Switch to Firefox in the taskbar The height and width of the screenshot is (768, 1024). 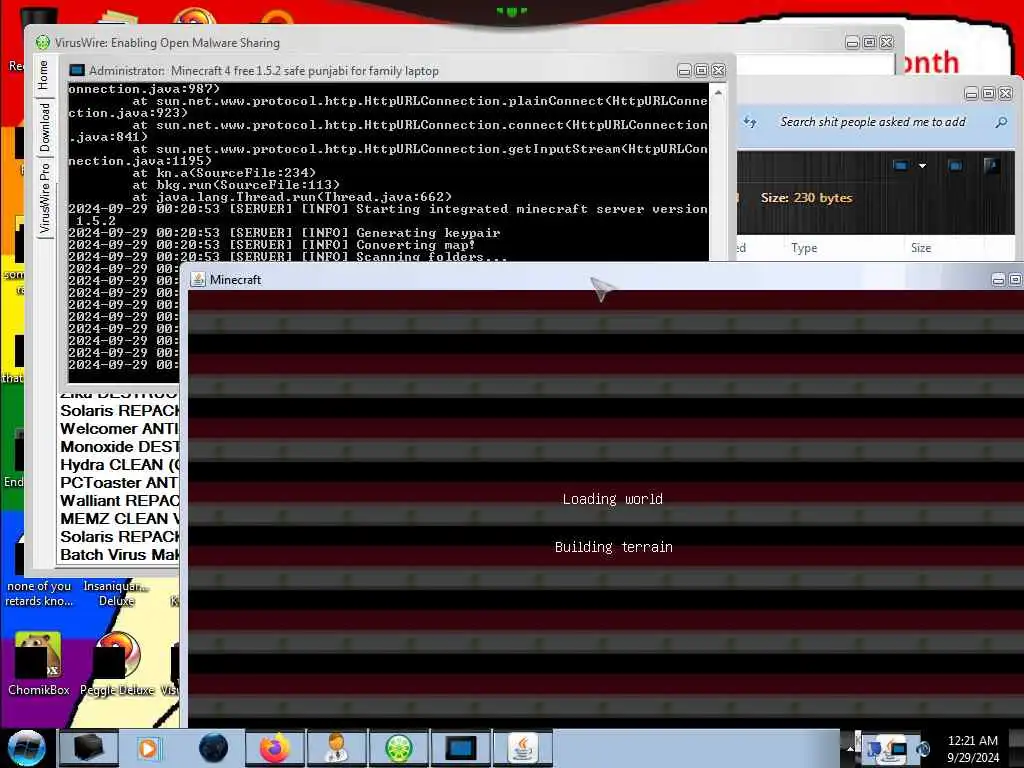point(275,748)
